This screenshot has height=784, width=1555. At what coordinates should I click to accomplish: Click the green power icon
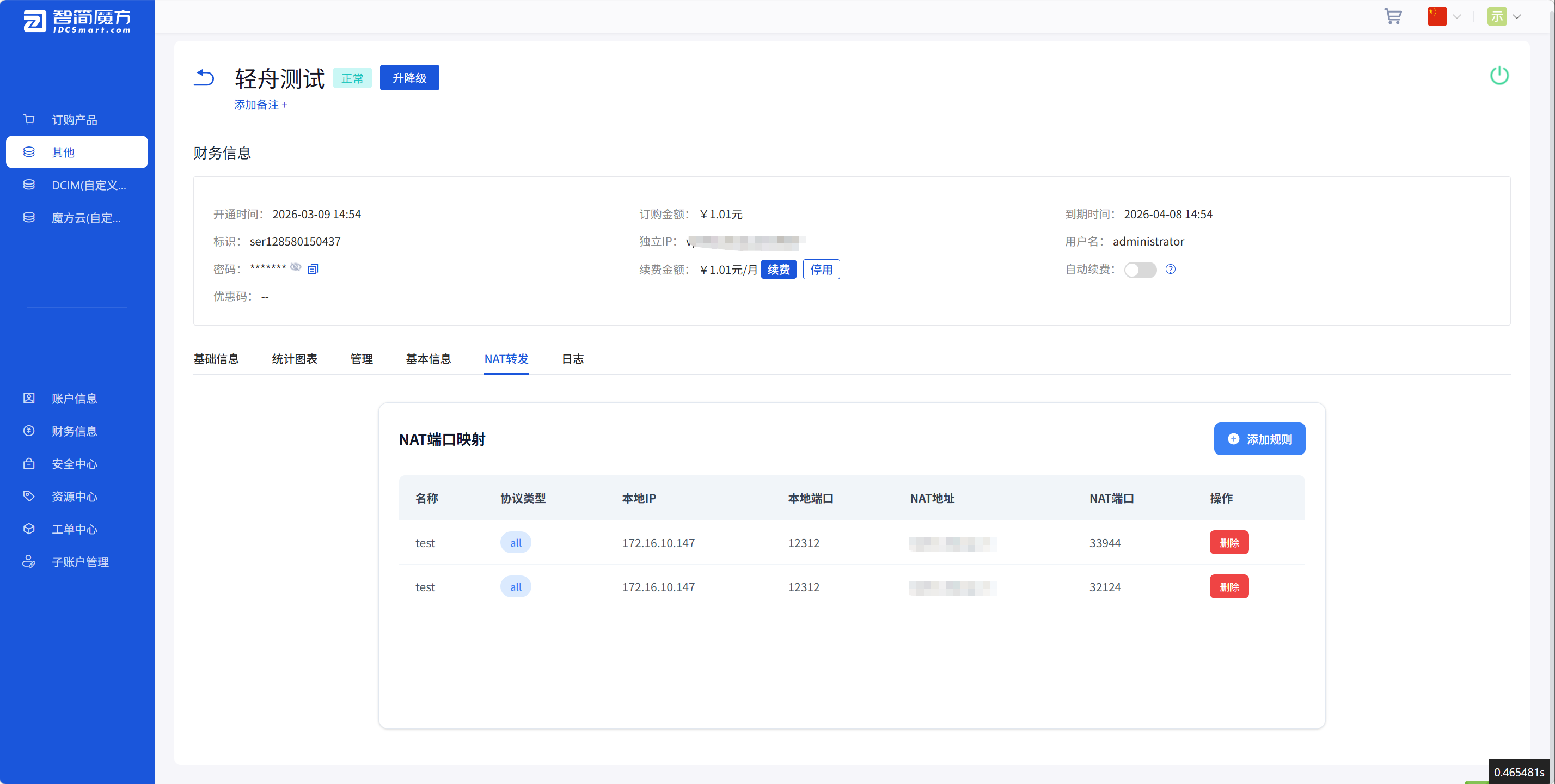point(1499,76)
